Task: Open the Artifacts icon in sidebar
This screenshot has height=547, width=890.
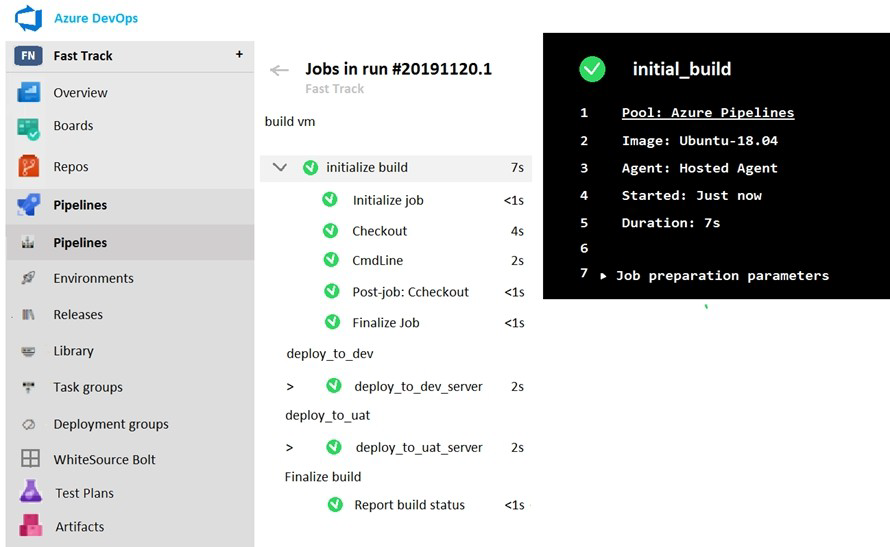Action: pos(30,526)
